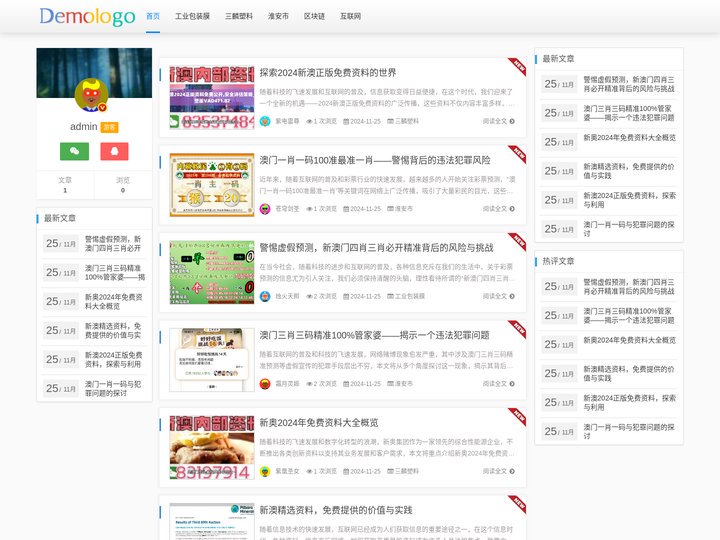
Task: Click the red QQ button under admin
Action: click(114, 151)
